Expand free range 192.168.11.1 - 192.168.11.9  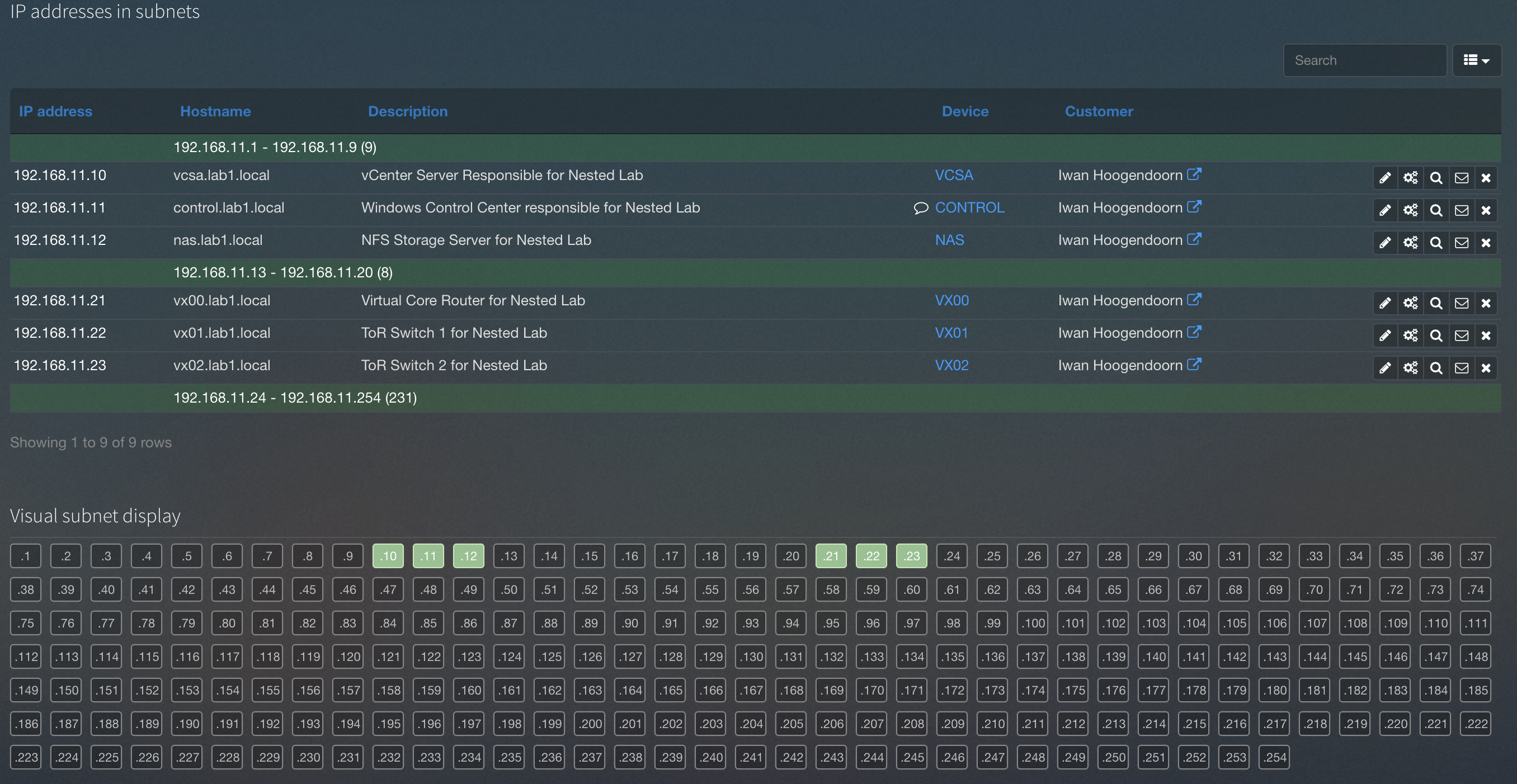coord(275,147)
